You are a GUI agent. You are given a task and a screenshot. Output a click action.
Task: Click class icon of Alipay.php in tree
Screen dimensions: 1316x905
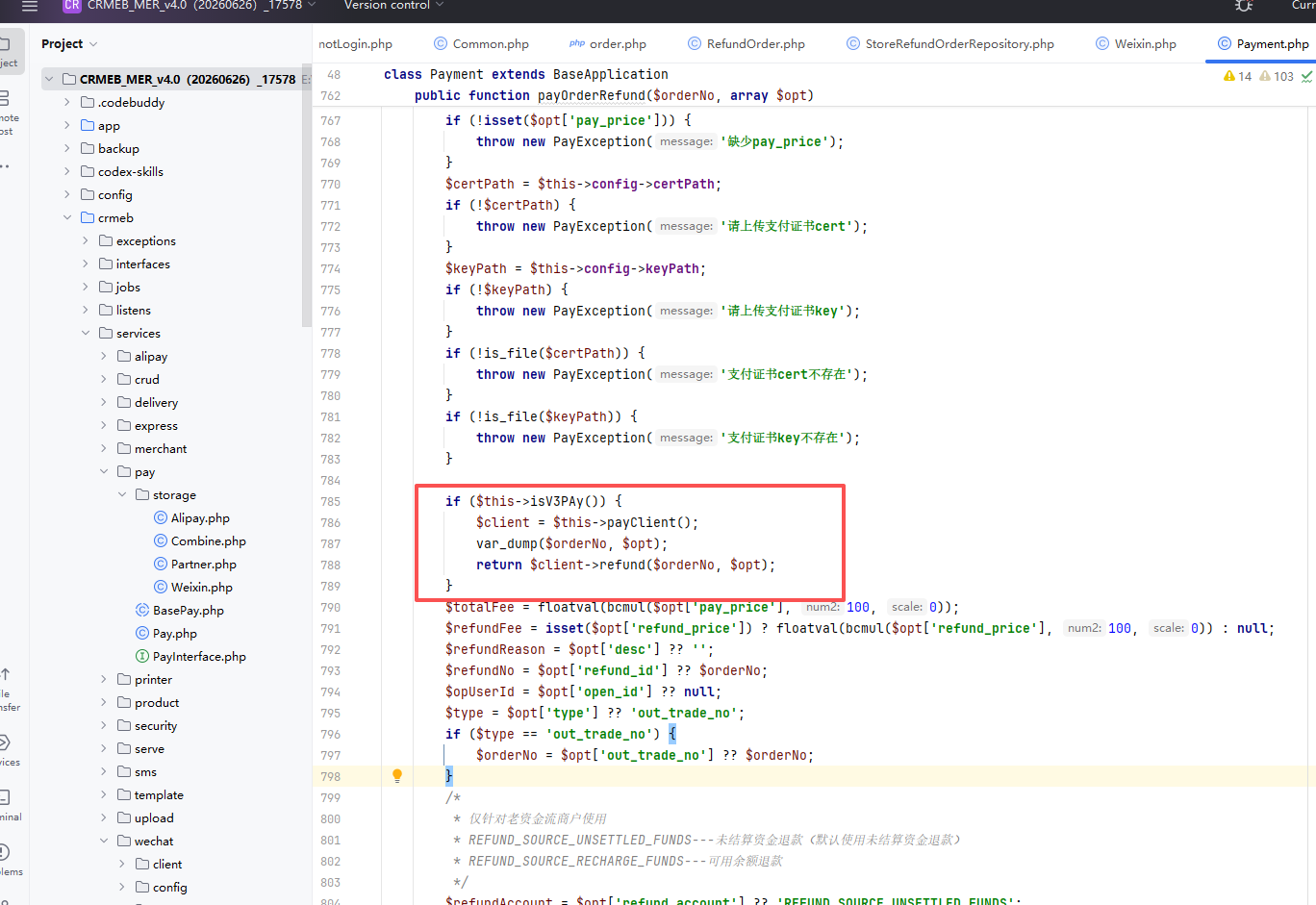click(161, 517)
